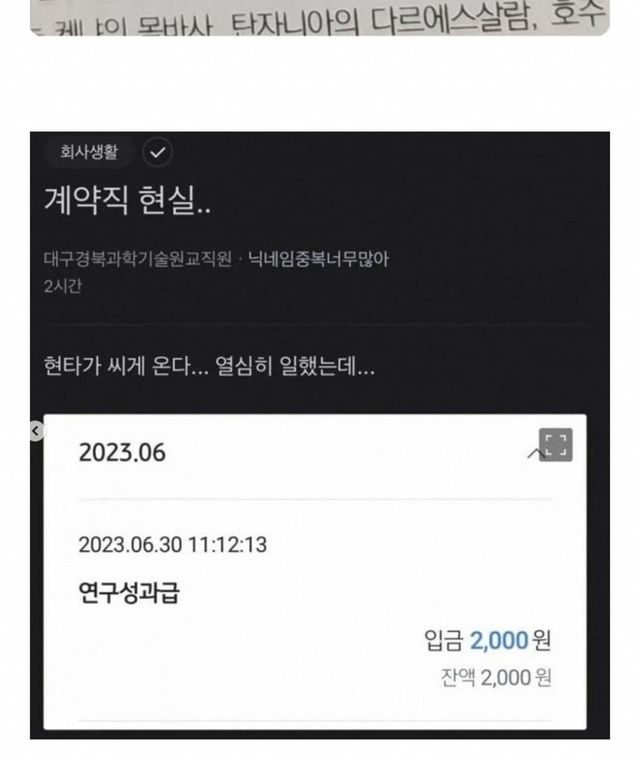Click the 2023.06.30 11:12:13 transaction date
640x759 pixels.
(173, 545)
